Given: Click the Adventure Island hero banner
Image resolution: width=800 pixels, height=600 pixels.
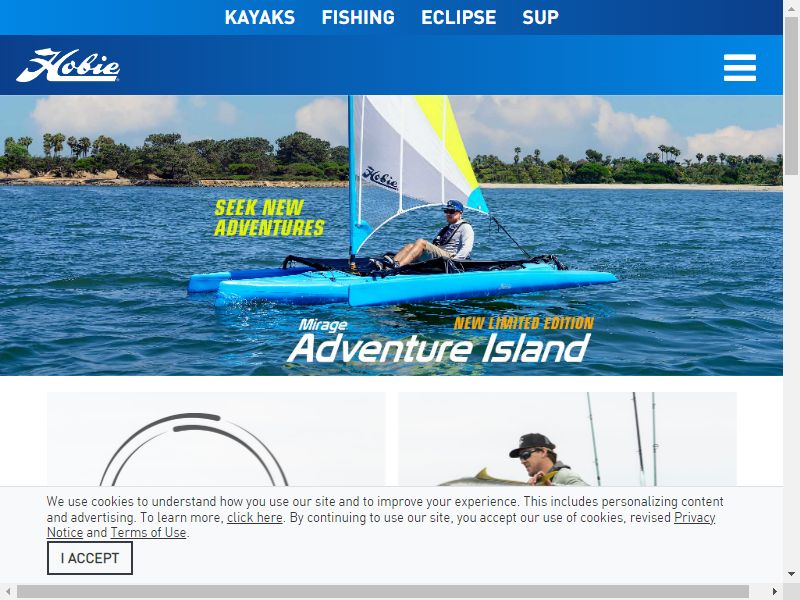Looking at the screenshot, I should [391, 235].
